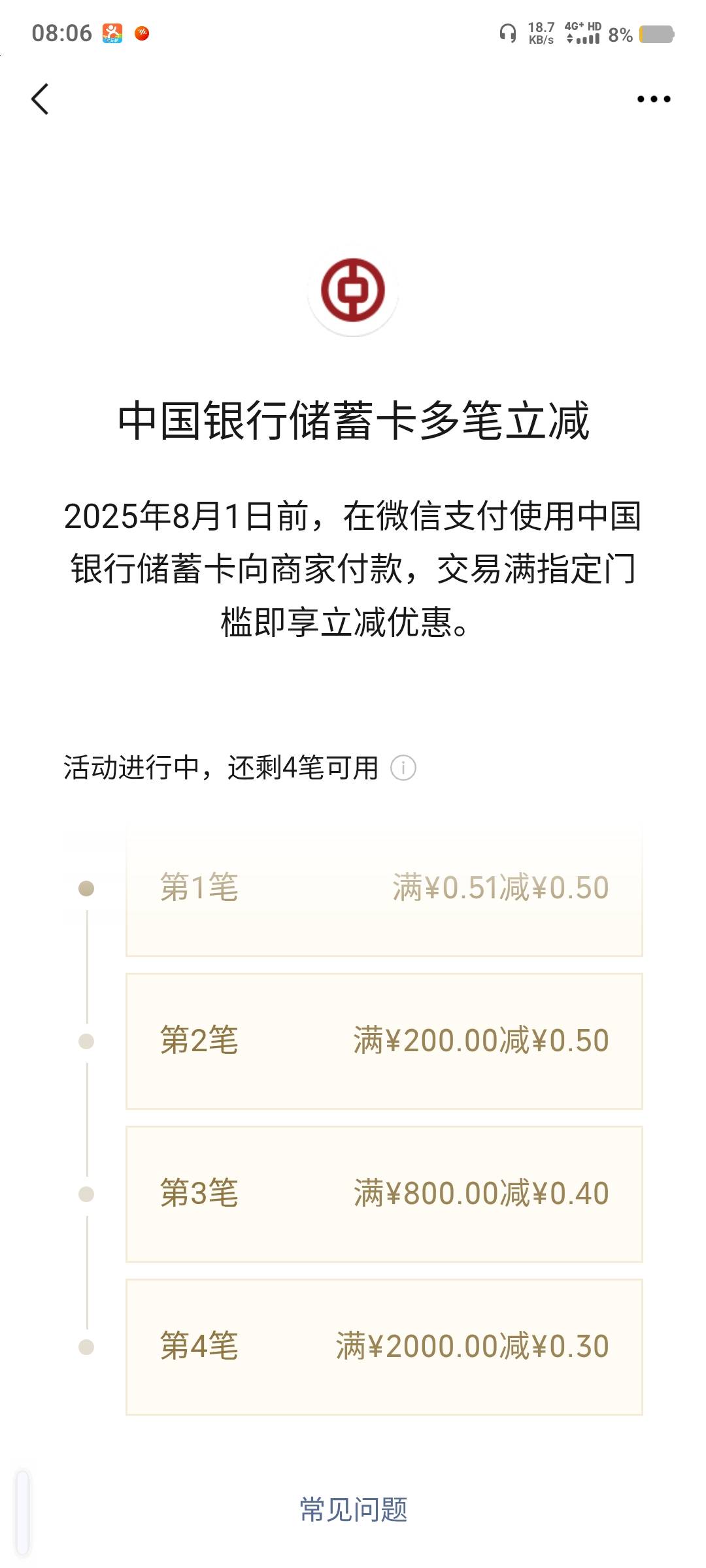Select the 第2笔 满¥200.00减¥0.50 card
The width and height of the screenshot is (706, 1568).
pyautogui.click(x=384, y=1041)
